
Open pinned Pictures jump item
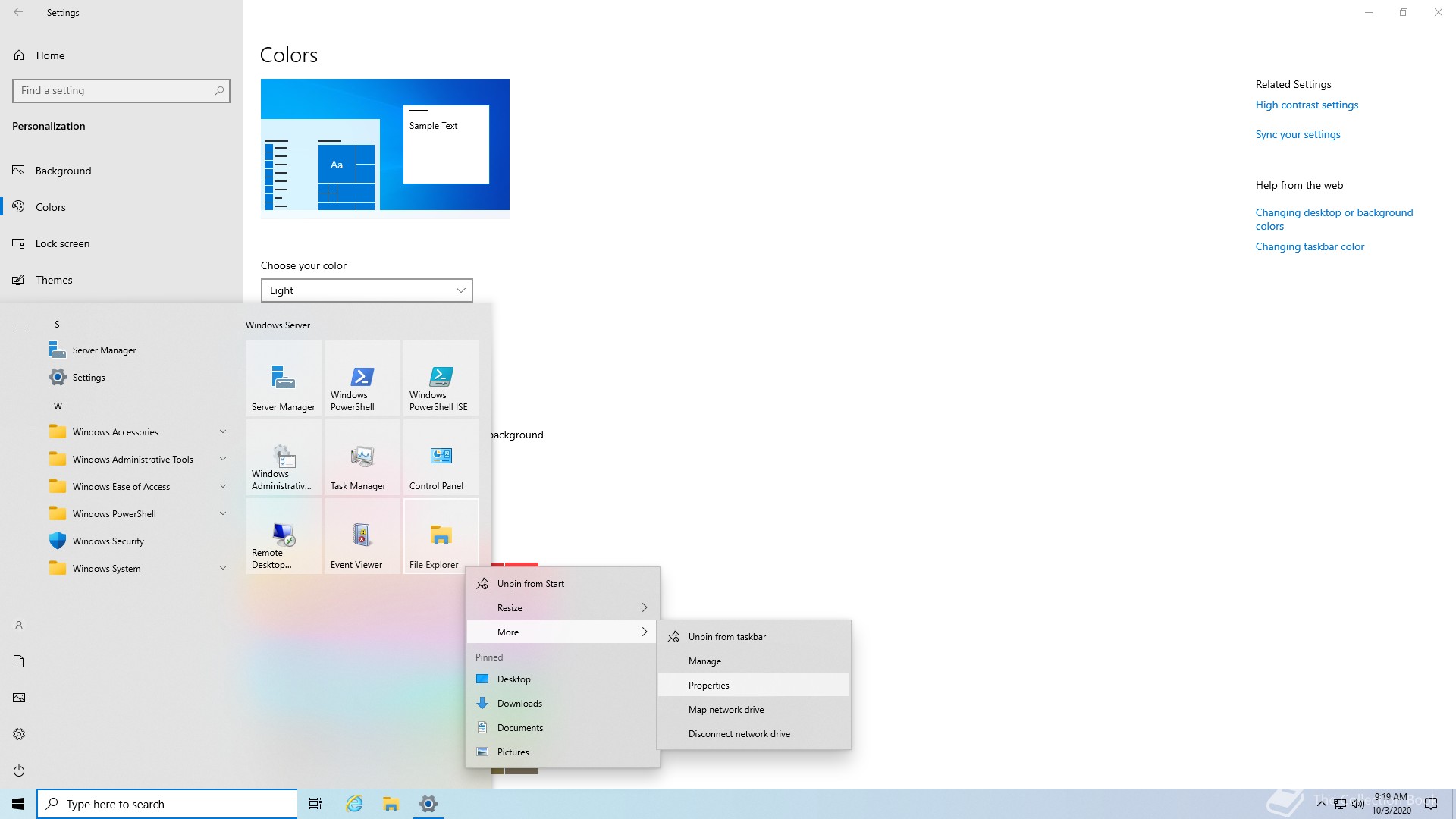[x=563, y=752]
